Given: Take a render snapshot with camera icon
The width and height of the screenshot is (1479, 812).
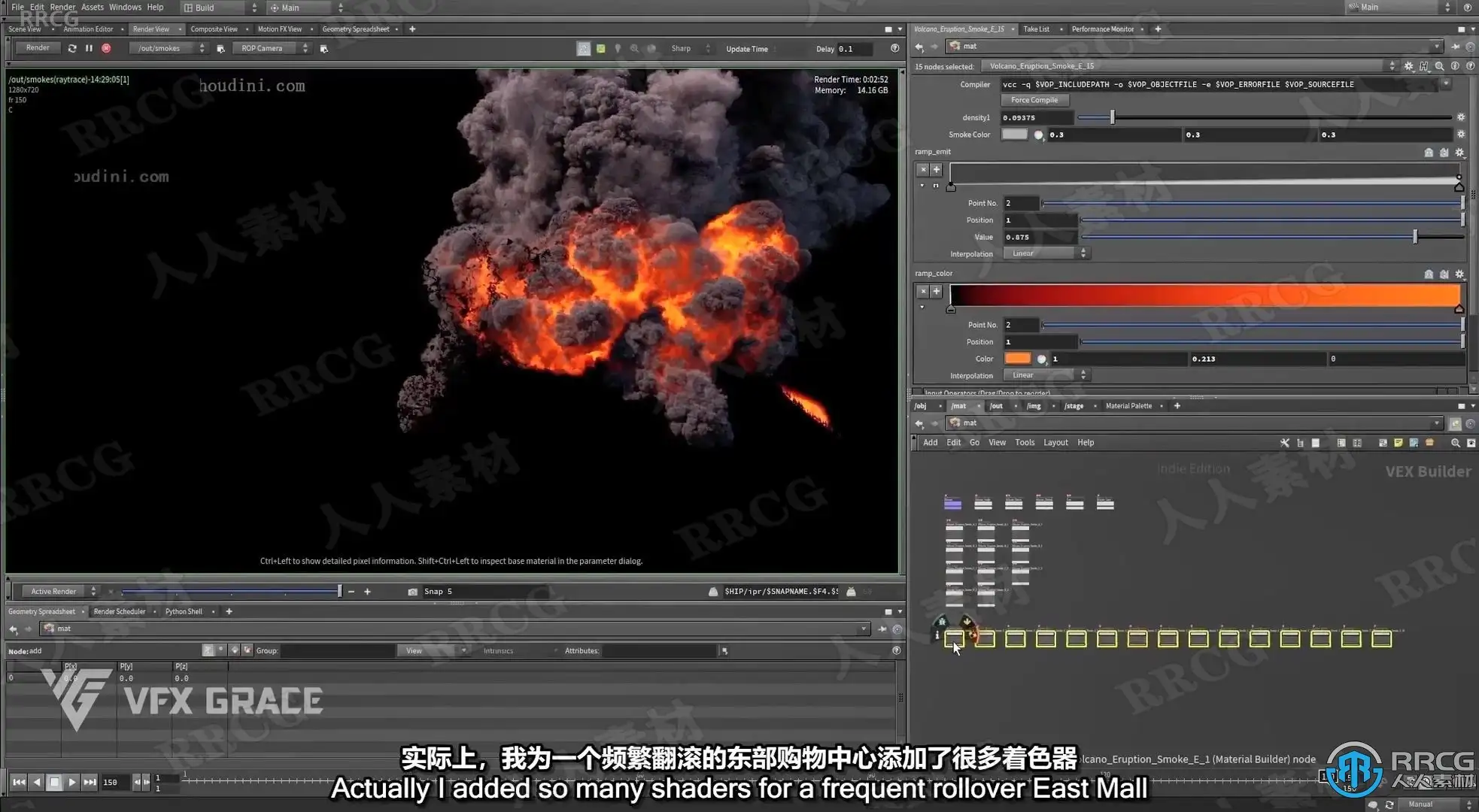Looking at the screenshot, I should [x=412, y=592].
